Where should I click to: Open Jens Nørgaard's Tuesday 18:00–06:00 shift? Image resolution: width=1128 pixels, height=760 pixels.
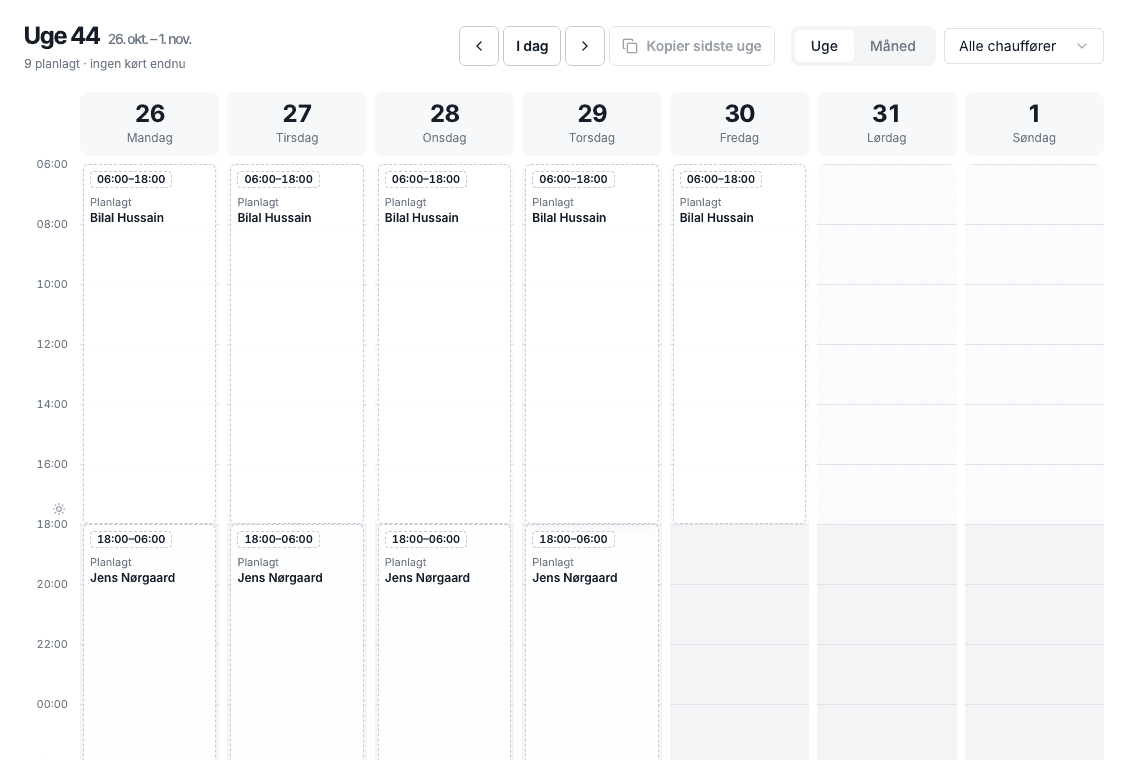297,642
